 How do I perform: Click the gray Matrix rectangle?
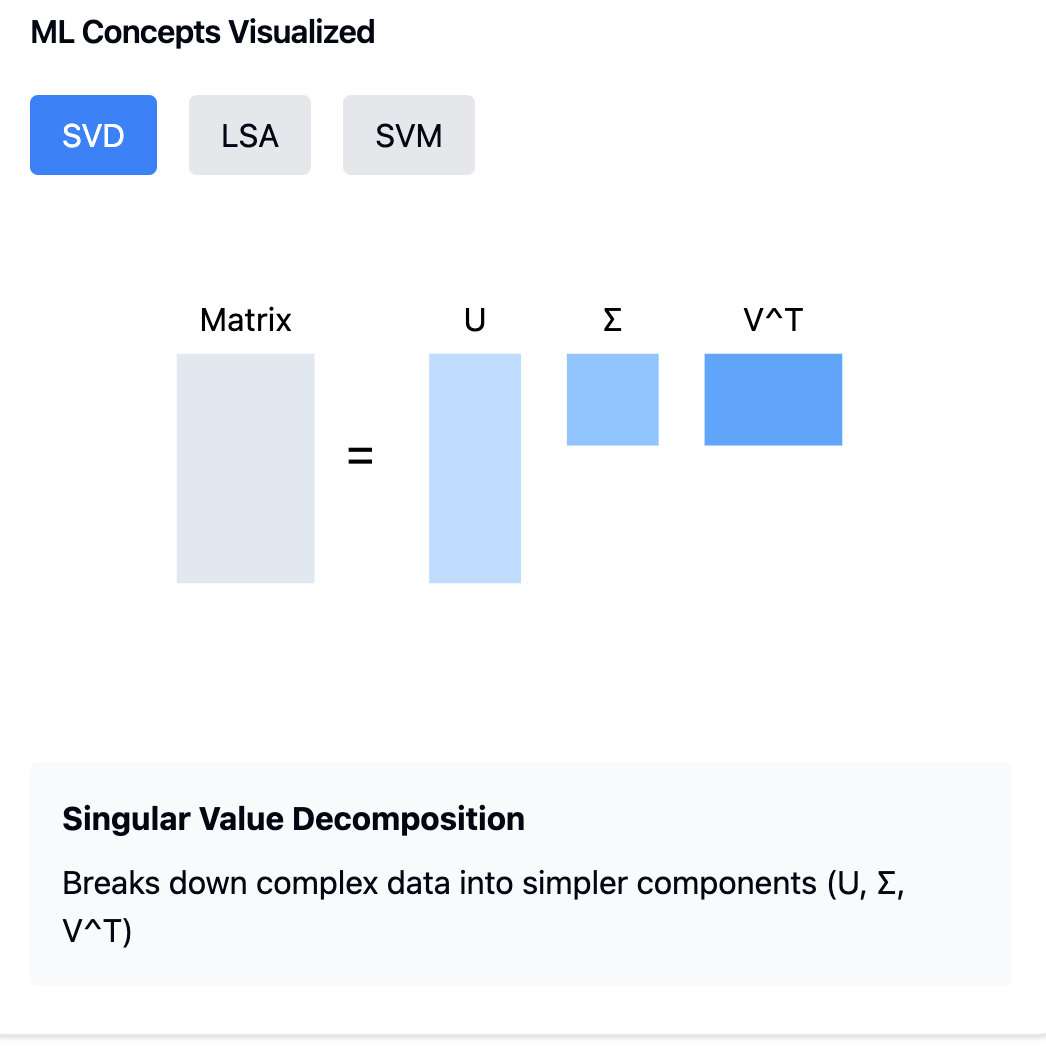click(245, 467)
